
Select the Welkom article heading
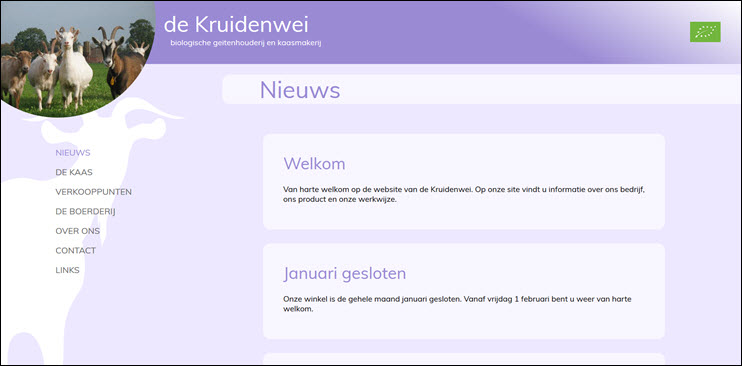click(x=314, y=164)
